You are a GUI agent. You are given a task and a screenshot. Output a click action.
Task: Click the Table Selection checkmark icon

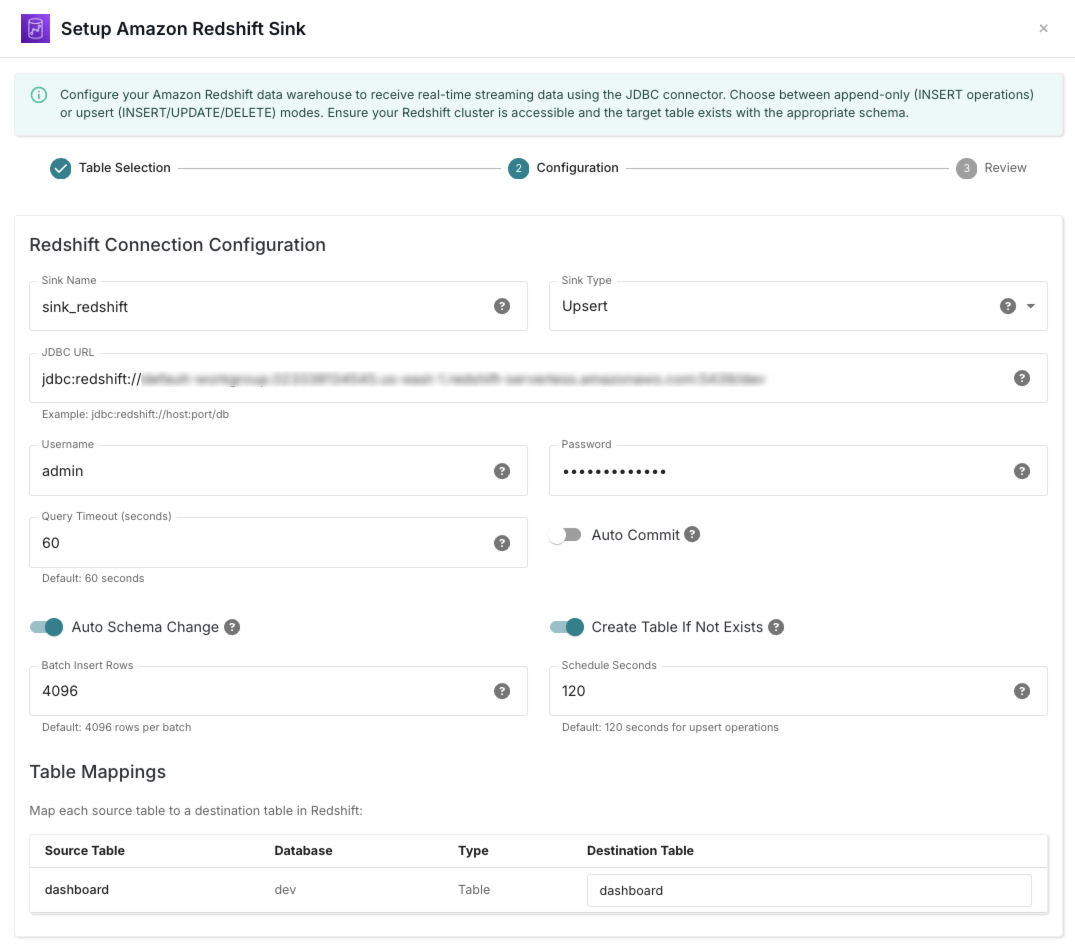(60, 169)
